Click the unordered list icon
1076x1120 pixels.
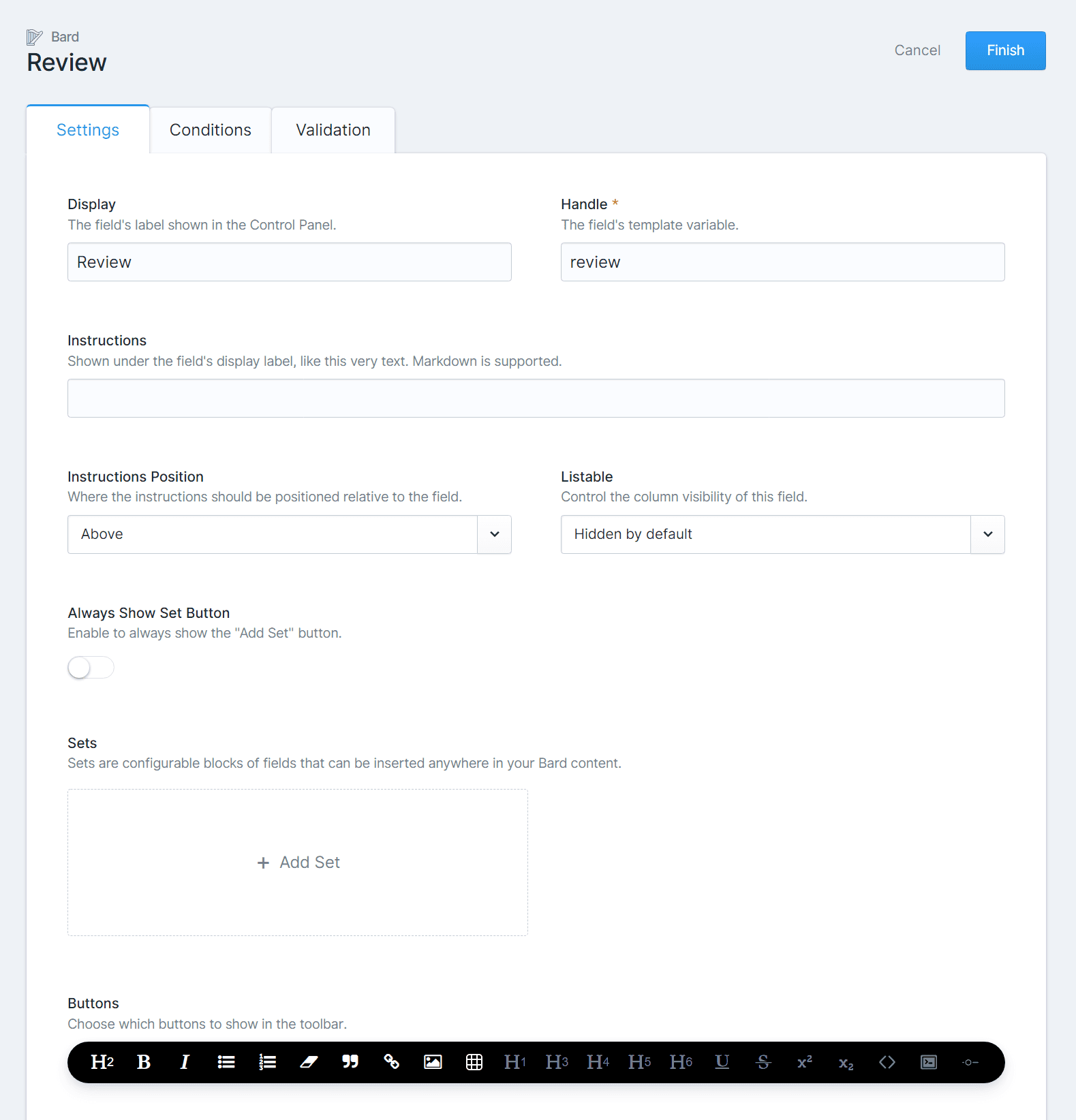pyautogui.click(x=226, y=1062)
